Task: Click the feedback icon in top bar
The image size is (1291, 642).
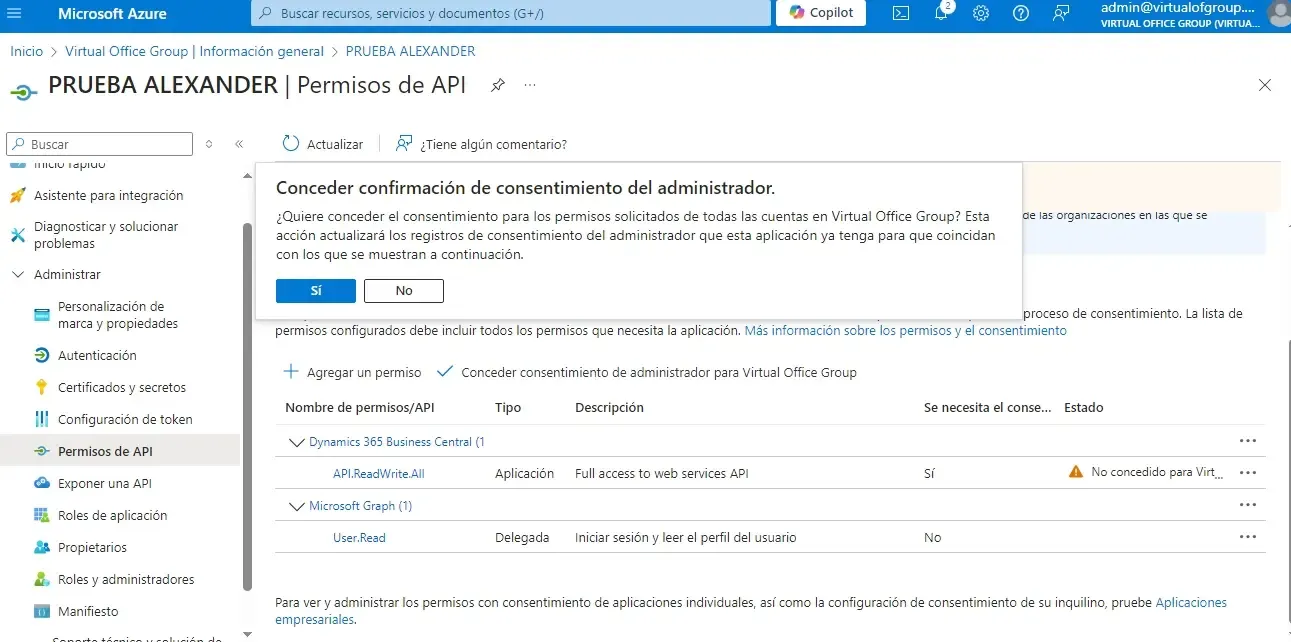Action: point(1061,13)
